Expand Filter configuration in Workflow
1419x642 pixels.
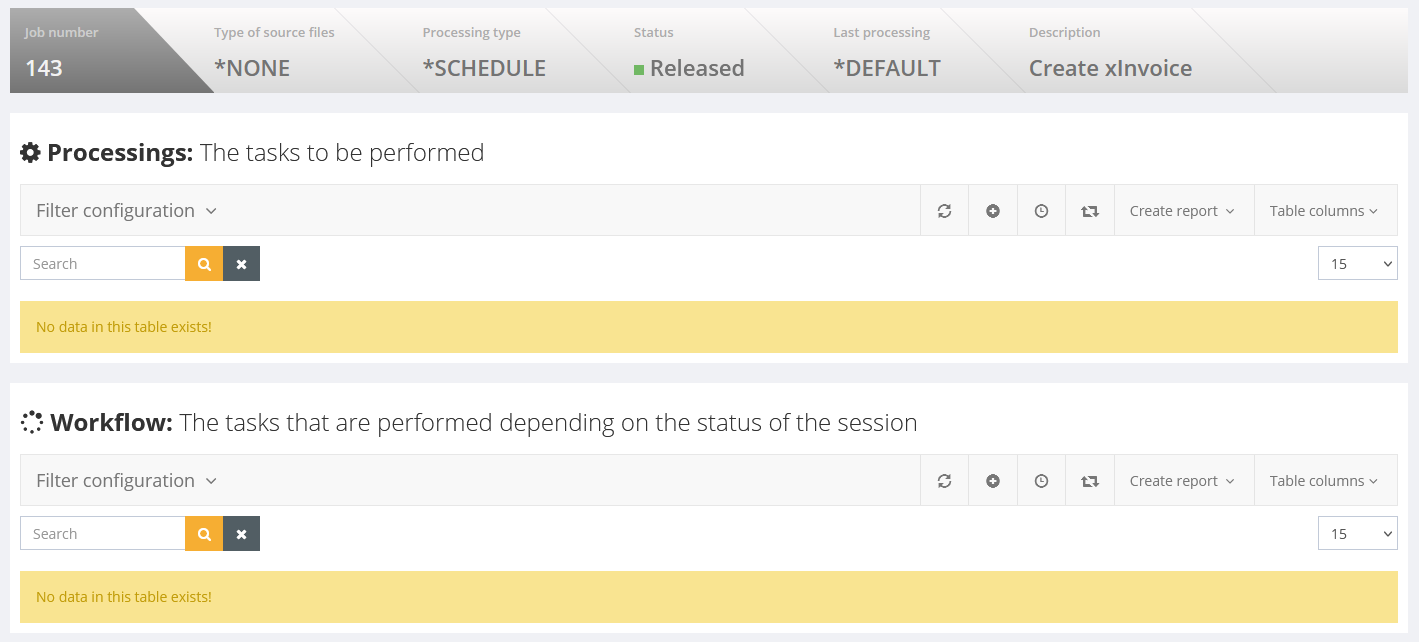coord(126,481)
